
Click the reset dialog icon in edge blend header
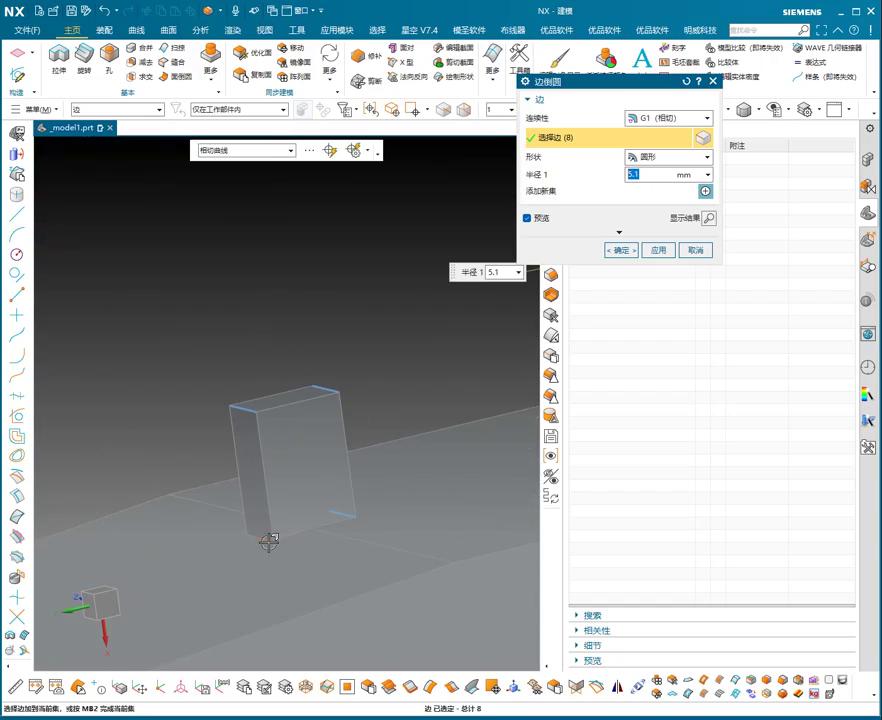pos(684,82)
